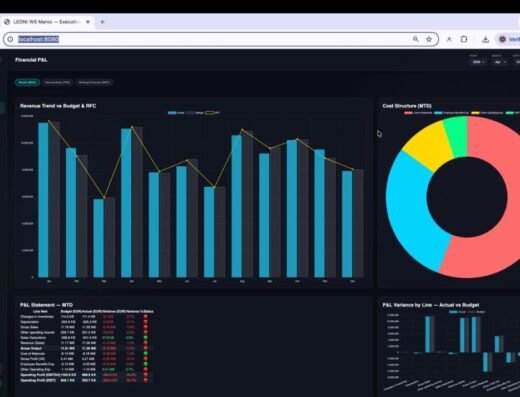Toggle Actual series in Revenue Trend legend
Viewport: 520px width, 397px height.
point(176,113)
